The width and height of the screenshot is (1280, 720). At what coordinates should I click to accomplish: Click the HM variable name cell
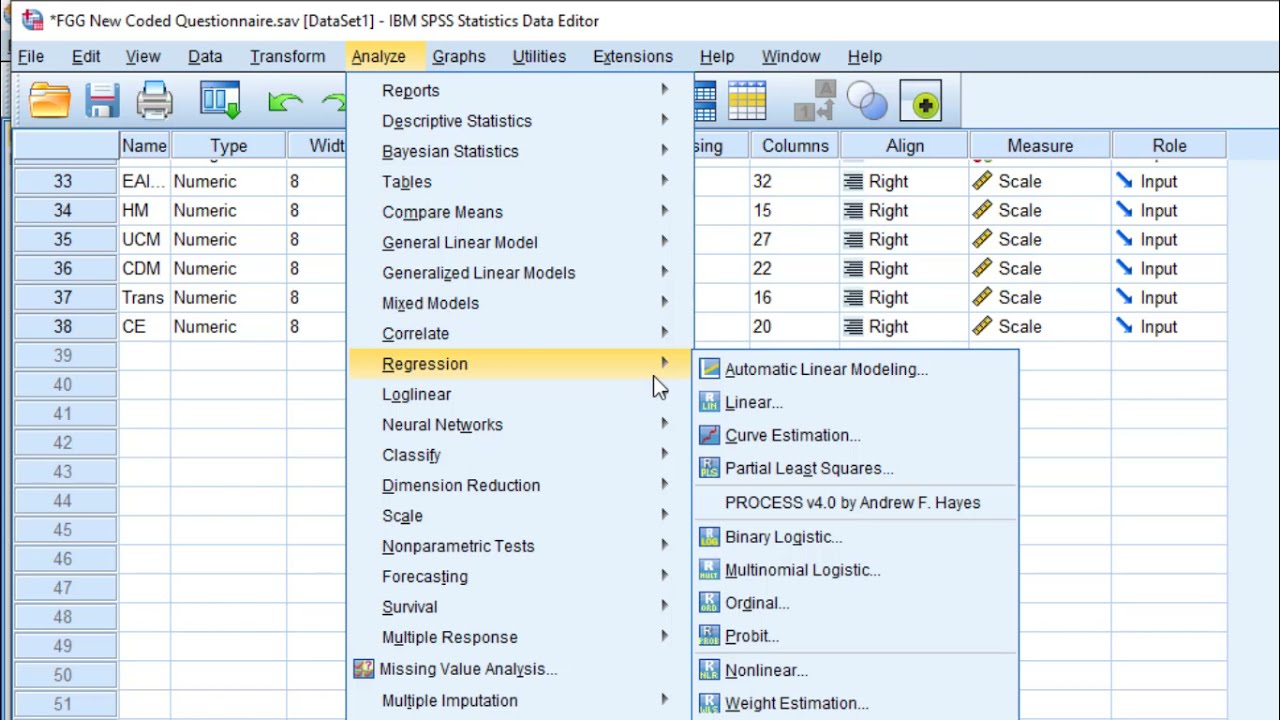pos(144,210)
